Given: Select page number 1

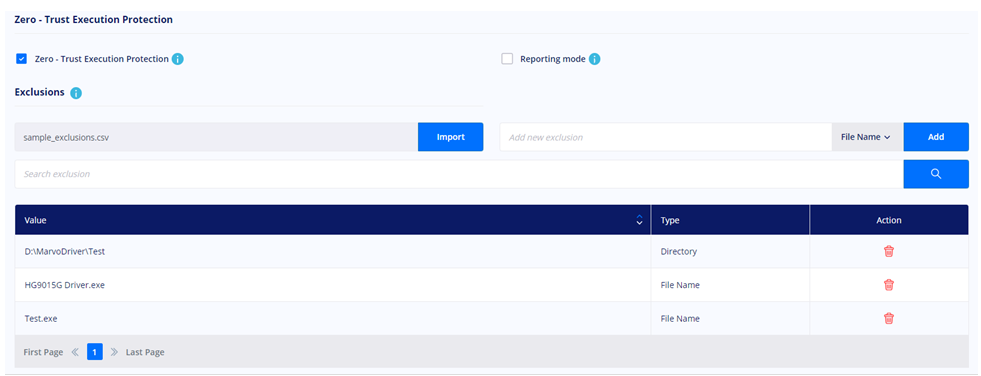Looking at the screenshot, I should 94,352.
